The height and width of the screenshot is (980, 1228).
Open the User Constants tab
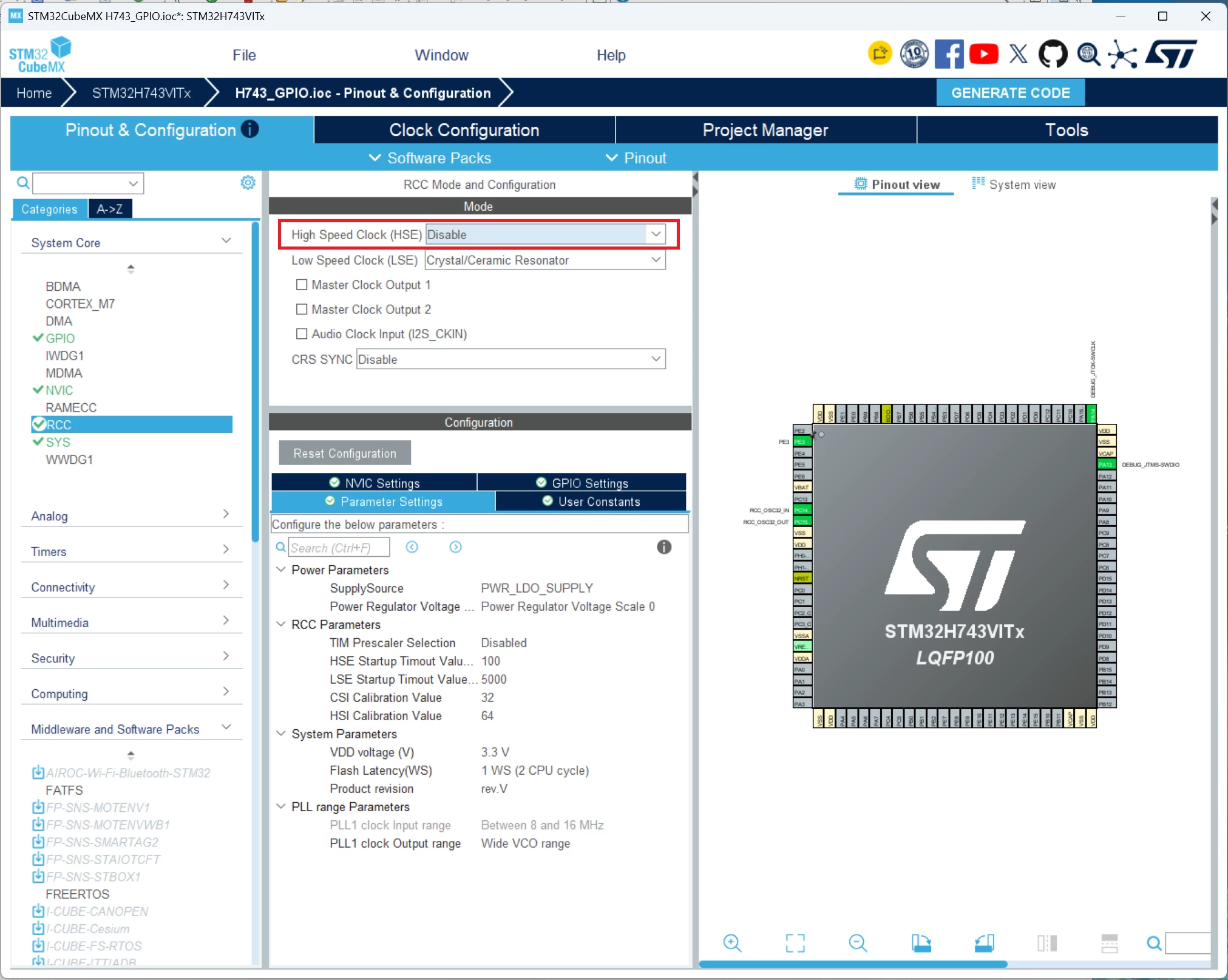click(x=591, y=501)
